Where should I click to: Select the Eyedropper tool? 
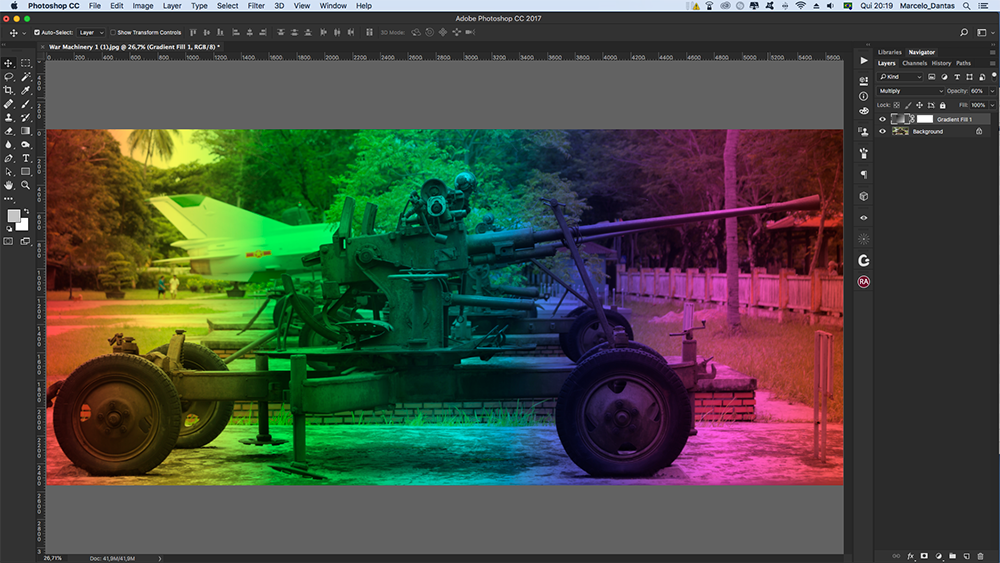(x=26, y=91)
